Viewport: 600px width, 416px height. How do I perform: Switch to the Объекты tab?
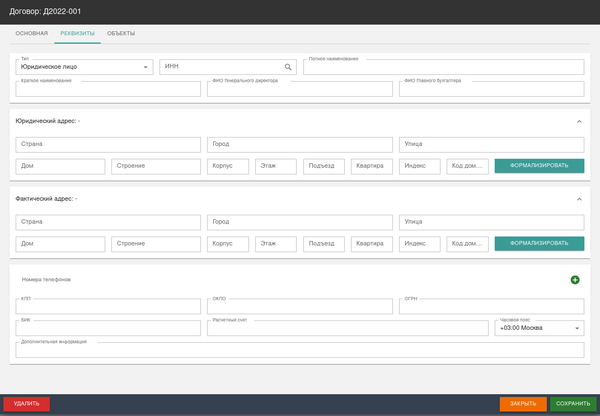pyautogui.click(x=121, y=34)
